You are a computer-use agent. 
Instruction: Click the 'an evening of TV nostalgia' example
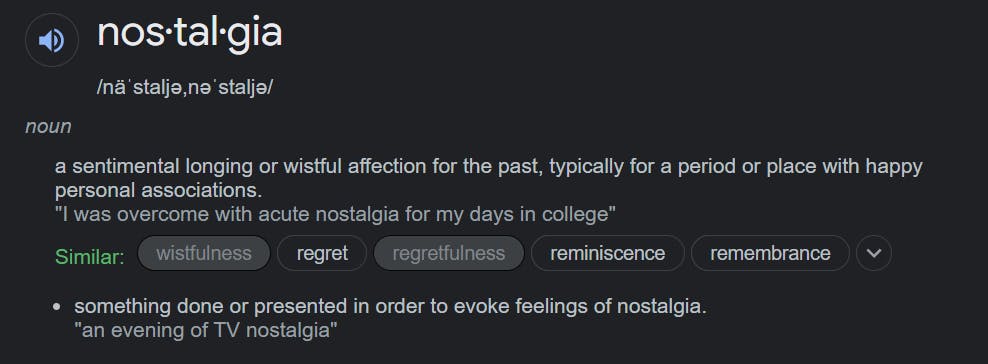coord(206,330)
